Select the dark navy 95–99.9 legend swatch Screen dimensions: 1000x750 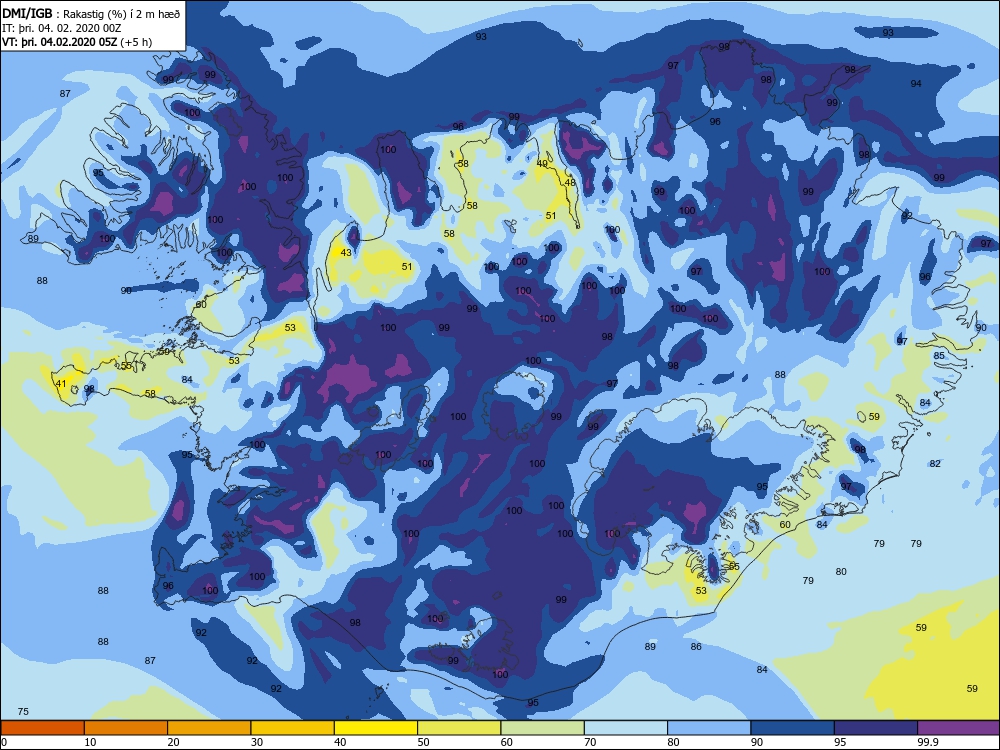click(876, 728)
